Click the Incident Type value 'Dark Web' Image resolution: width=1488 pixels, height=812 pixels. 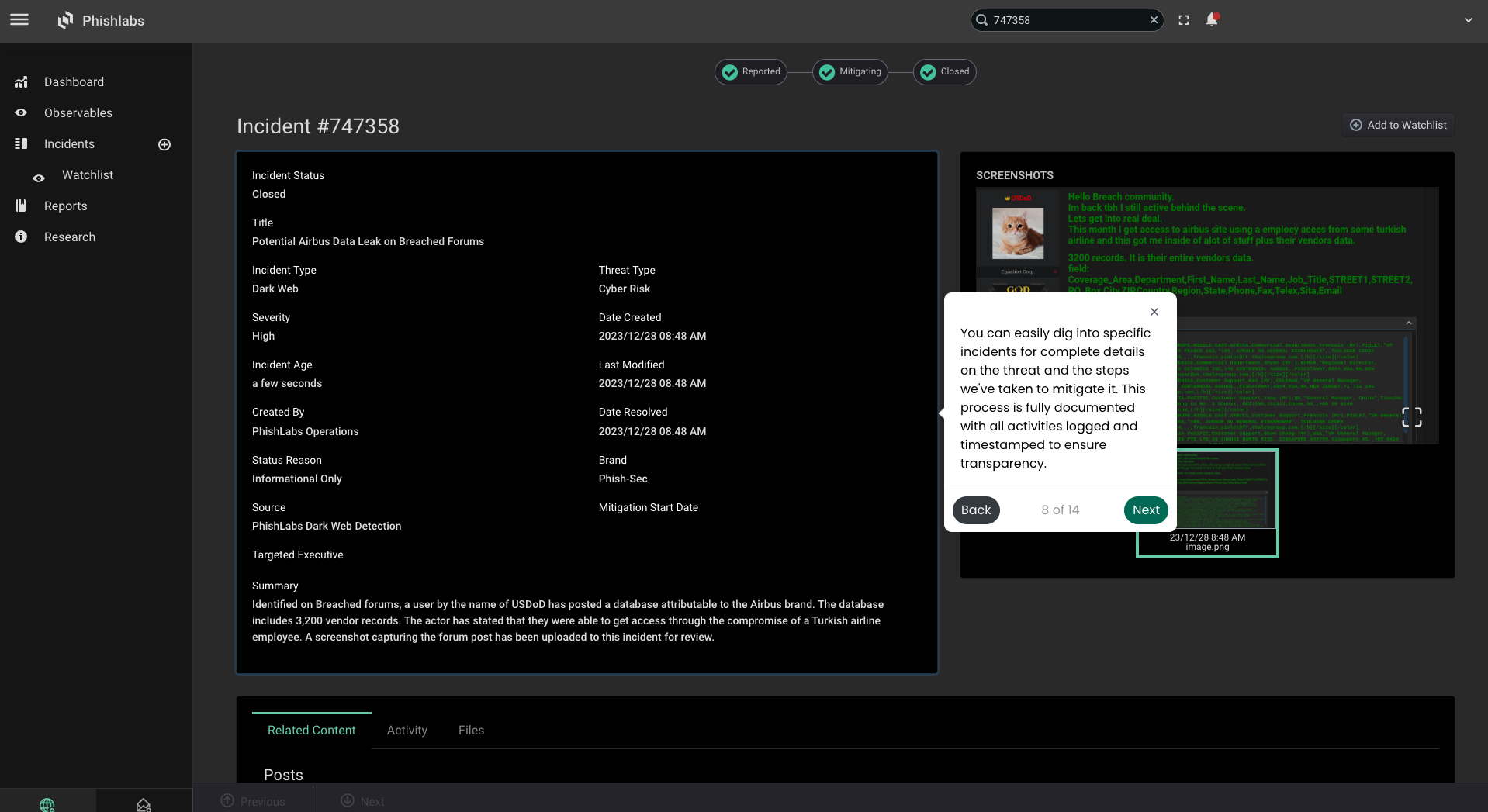point(275,289)
